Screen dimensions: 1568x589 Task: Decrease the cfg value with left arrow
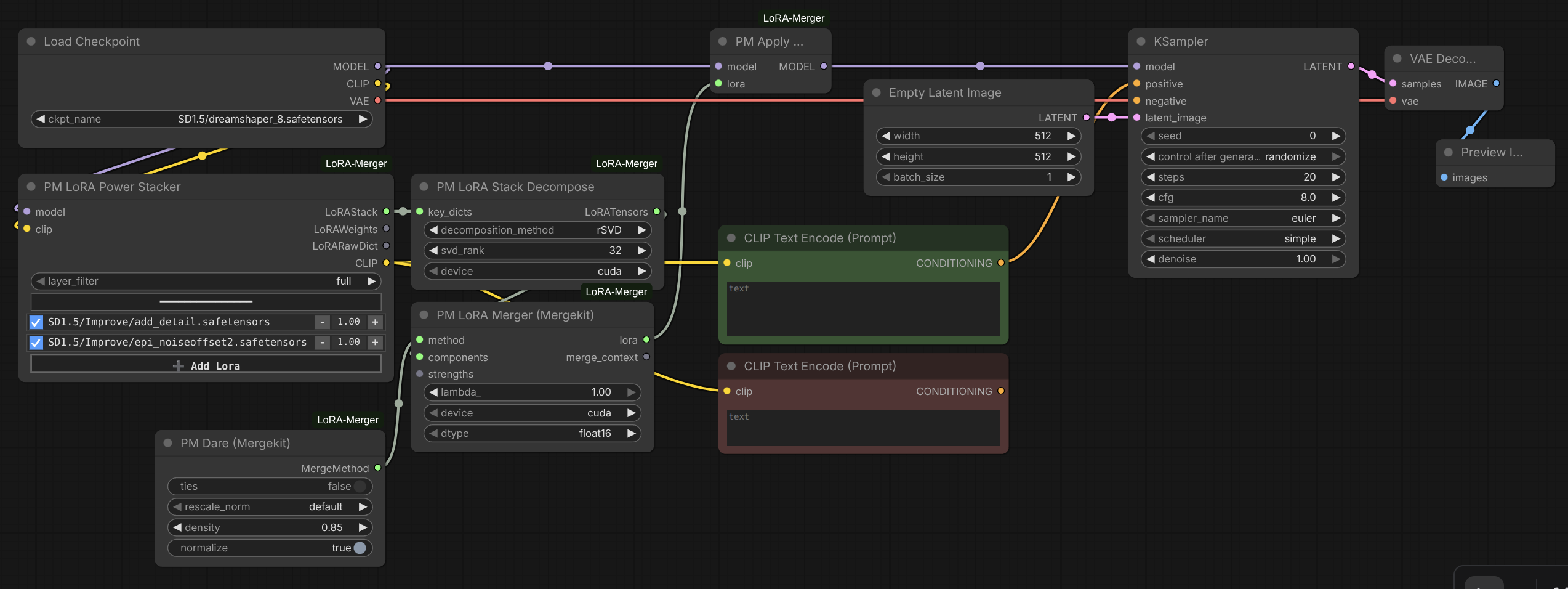(1151, 197)
